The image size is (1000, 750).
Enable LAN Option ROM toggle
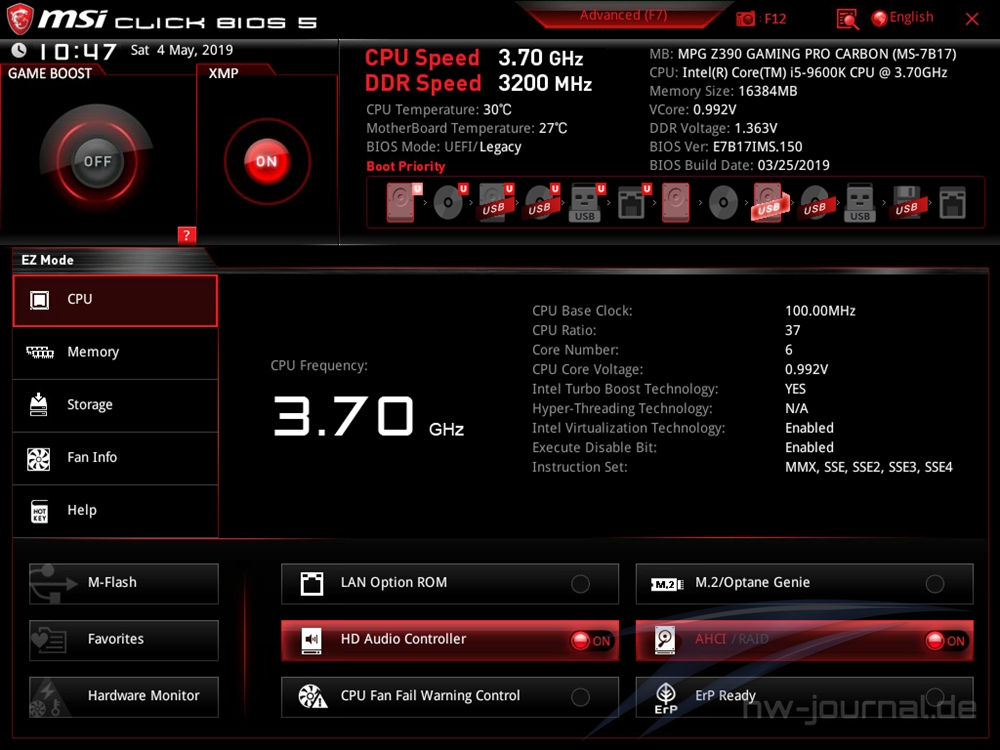(x=580, y=584)
